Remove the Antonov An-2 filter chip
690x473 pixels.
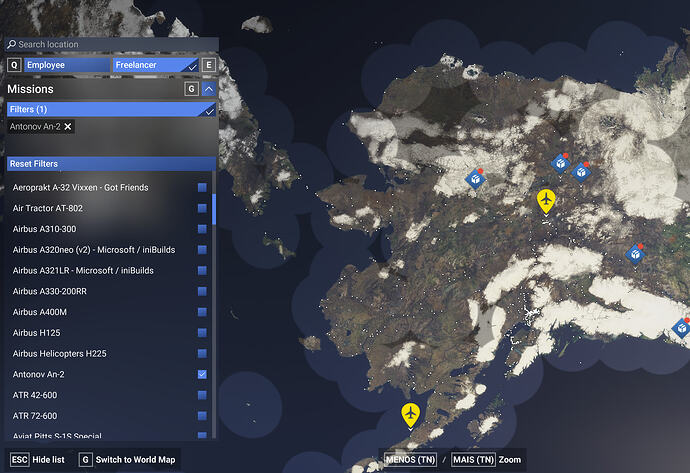pos(68,127)
